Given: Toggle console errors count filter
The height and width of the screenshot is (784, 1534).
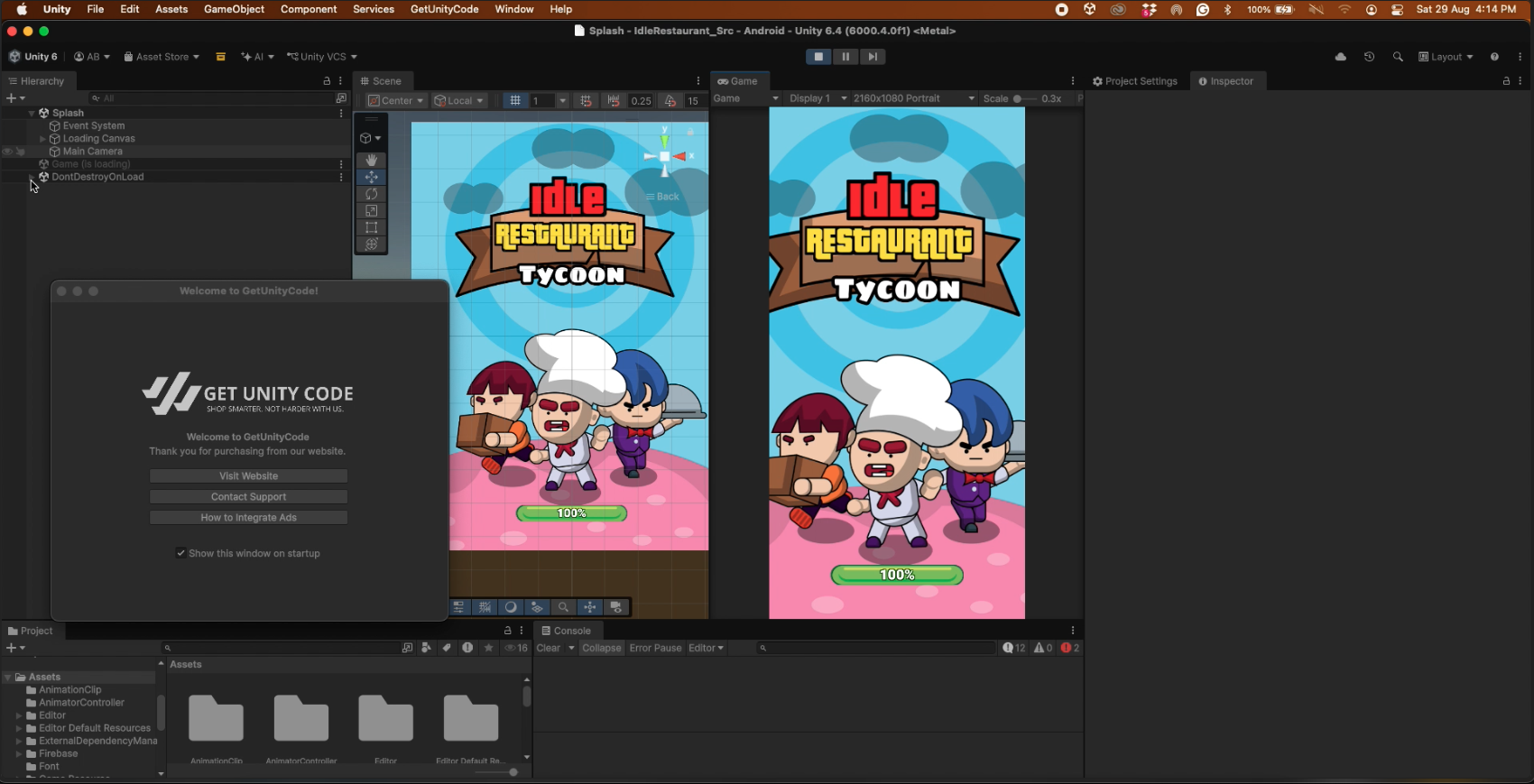Looking at the screenshot, I should point(1070,648).
